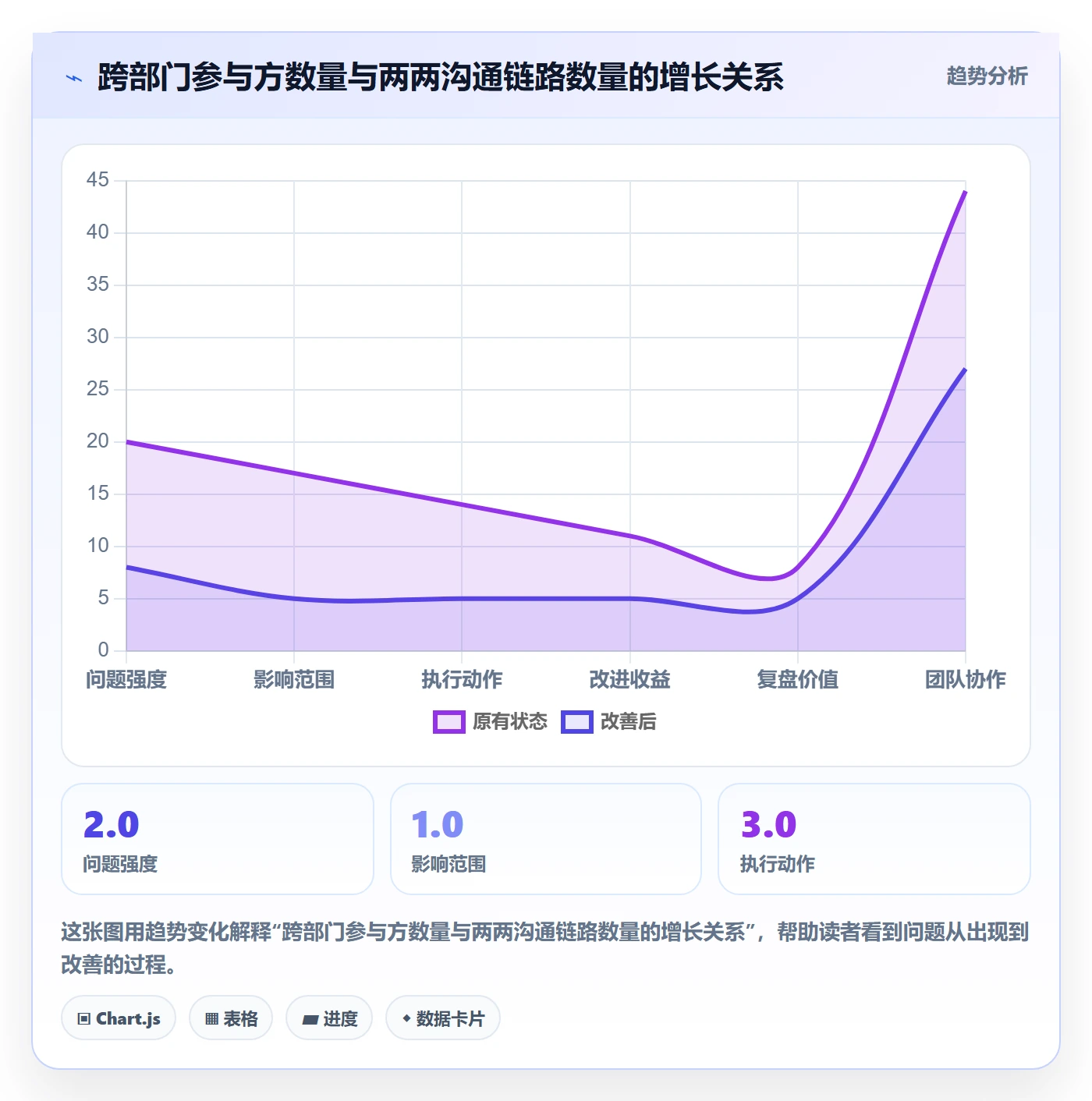This screenshot has height=1101, width=1092.
Task: Select the Chart.js tag chip
Action: (119, 1018)
